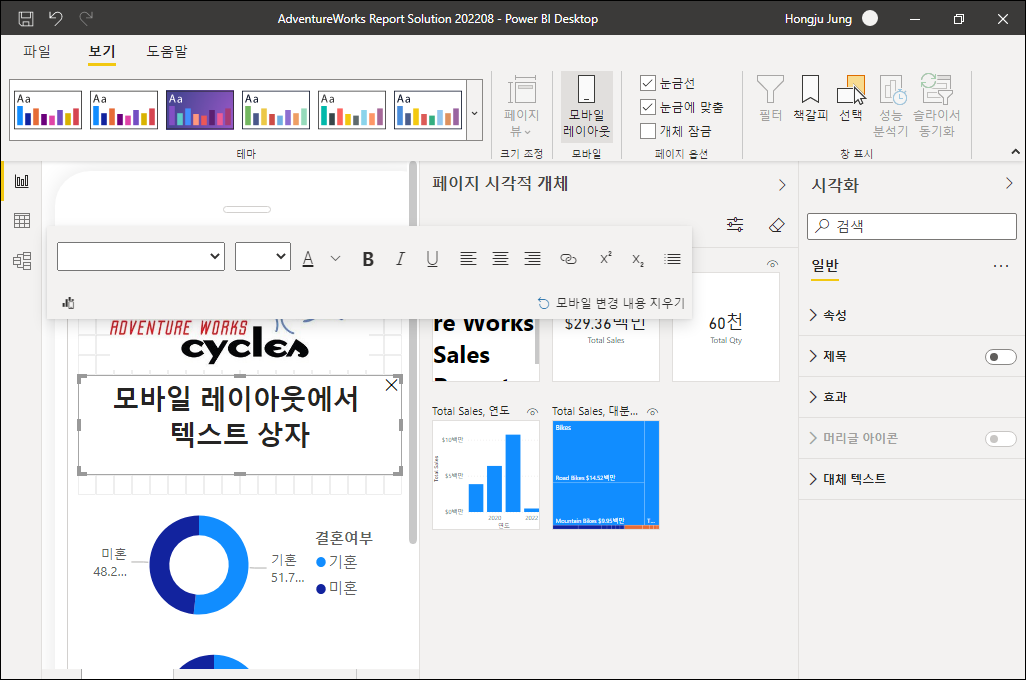Open the font color dropdown arrow
The height and width of the screenshot is (680, 1026).
point(335,259)
